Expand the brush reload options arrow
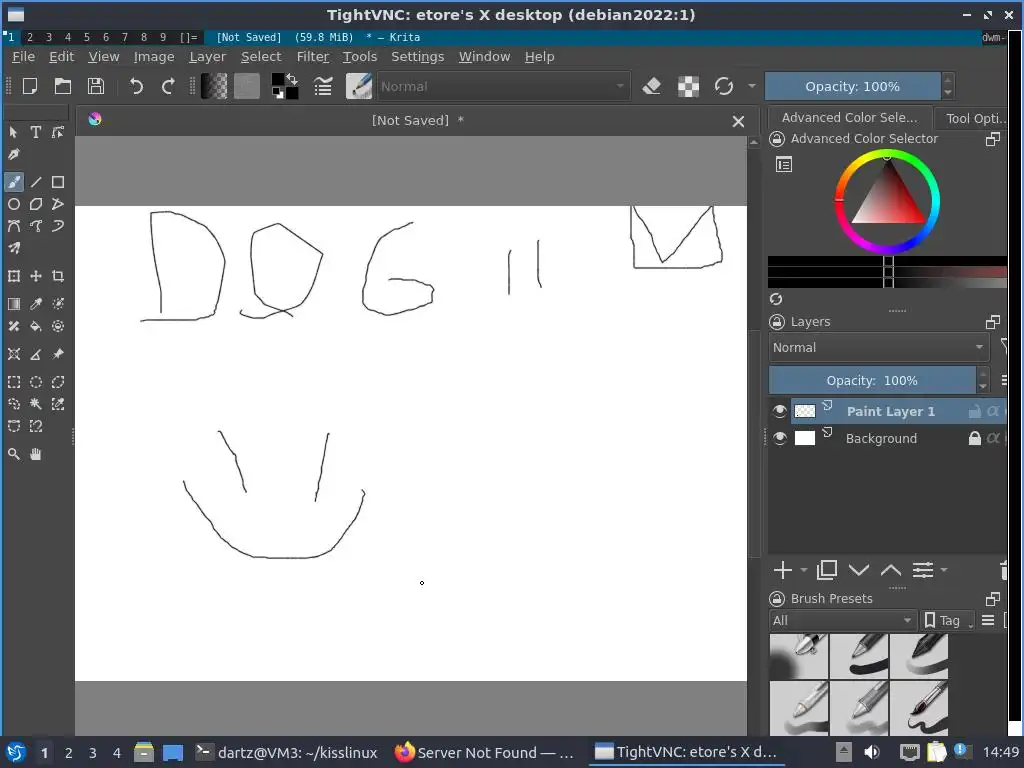The width and height of the screenshot is (1024, 768). [752, 86]
